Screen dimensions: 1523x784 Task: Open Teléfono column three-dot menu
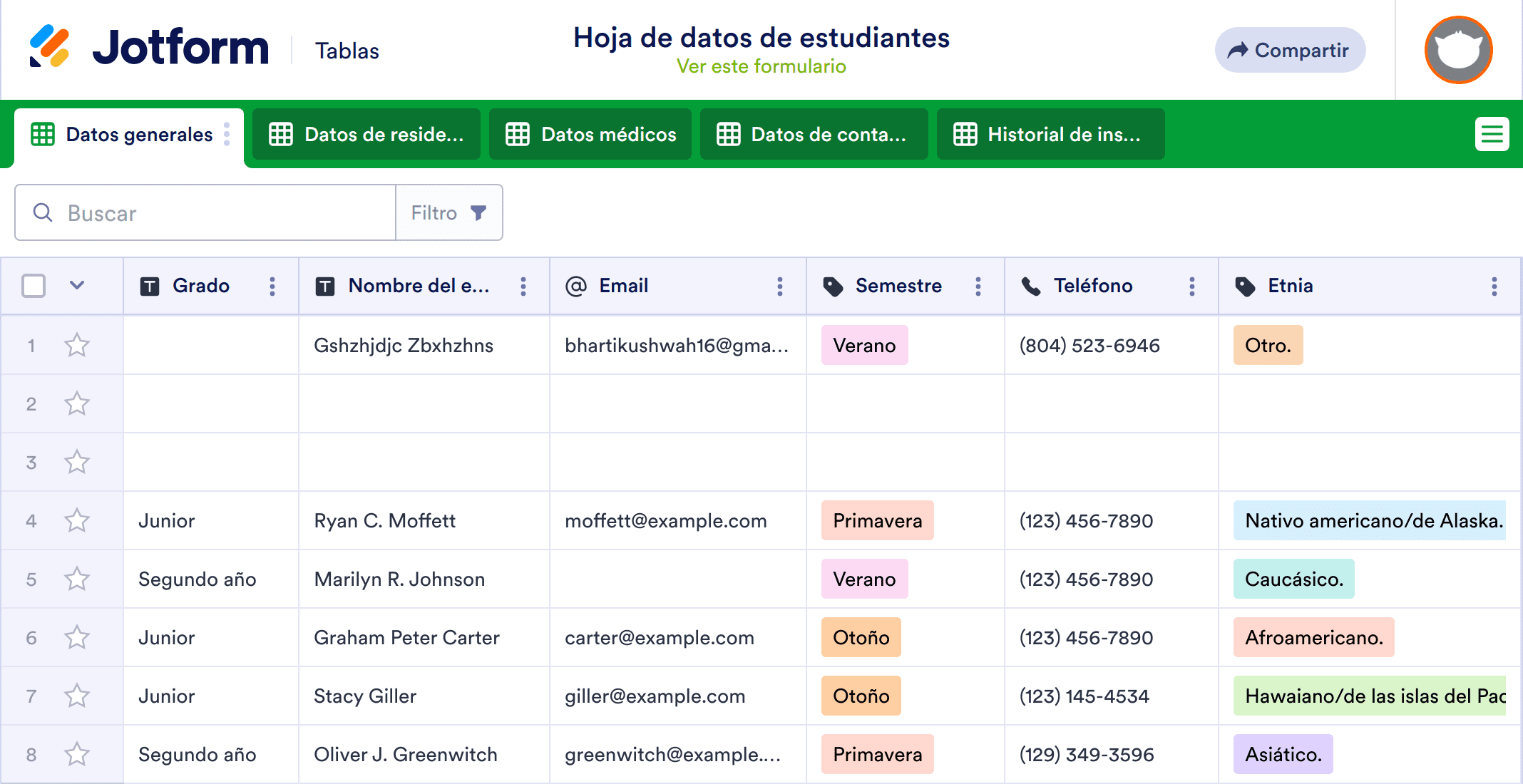coord(1192,287)
